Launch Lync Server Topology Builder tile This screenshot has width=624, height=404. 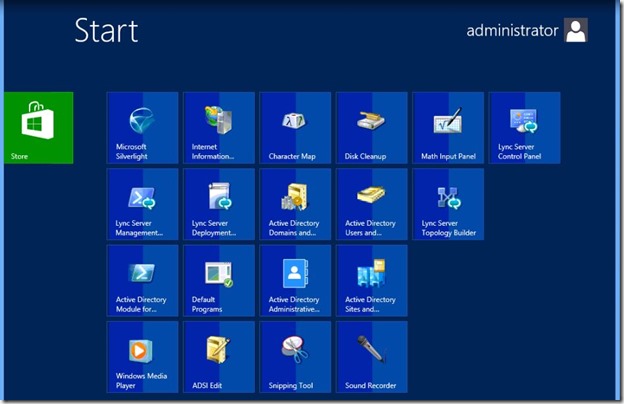(448, 204)
